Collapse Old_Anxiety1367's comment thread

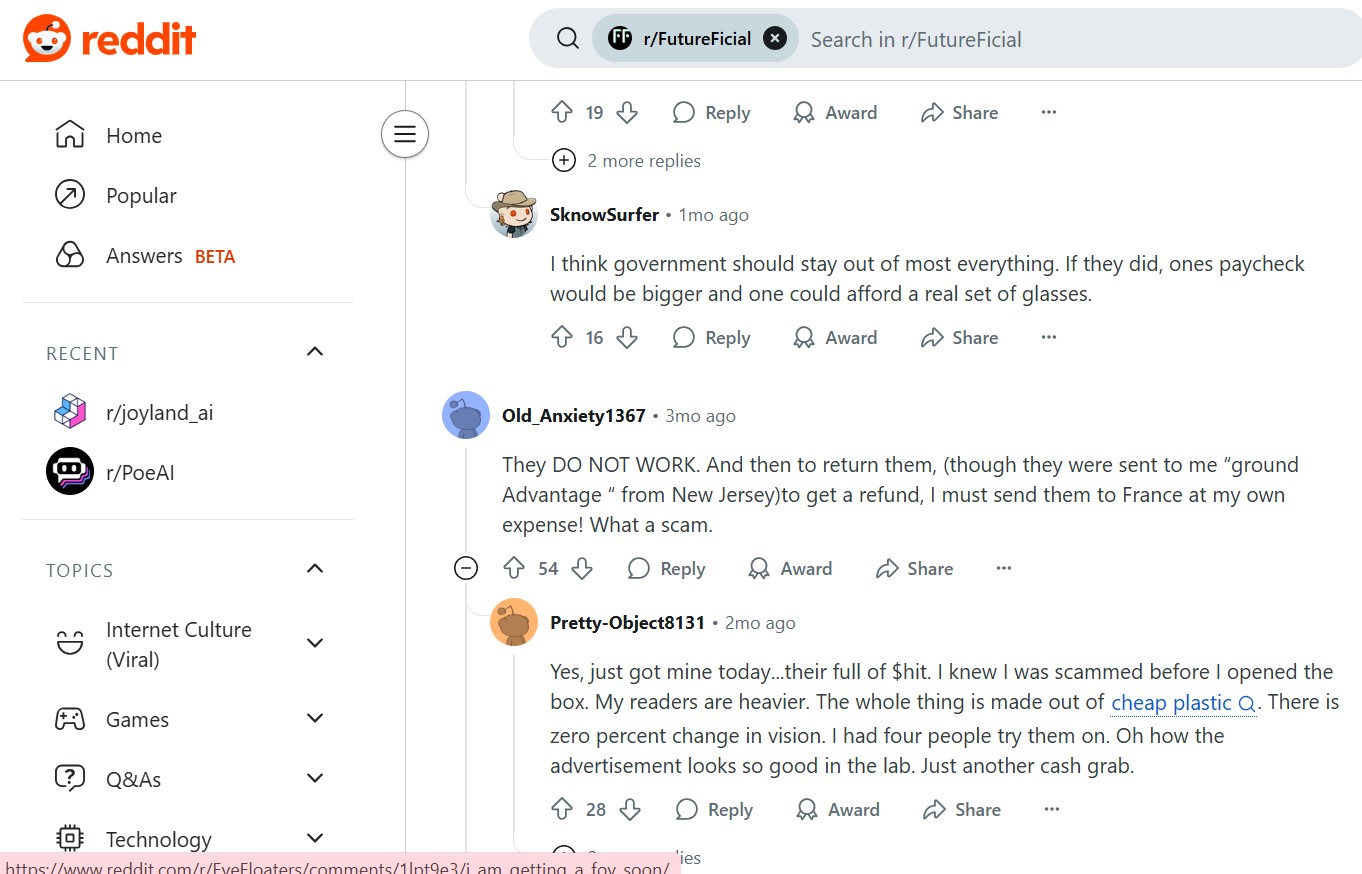click(x=466, y=568)
